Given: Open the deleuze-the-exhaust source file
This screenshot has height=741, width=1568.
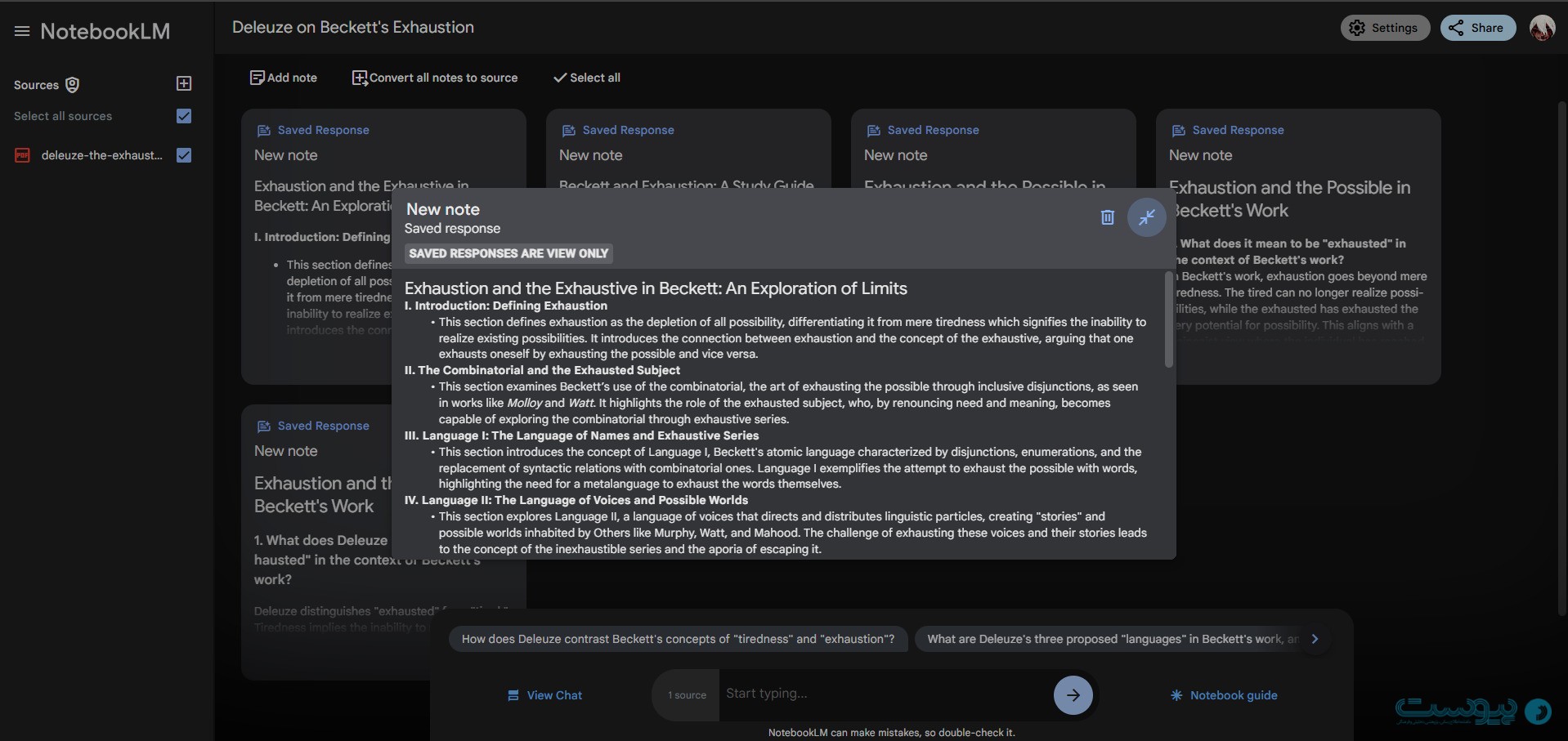Looking at the screenshot, I should click(102, 155).
